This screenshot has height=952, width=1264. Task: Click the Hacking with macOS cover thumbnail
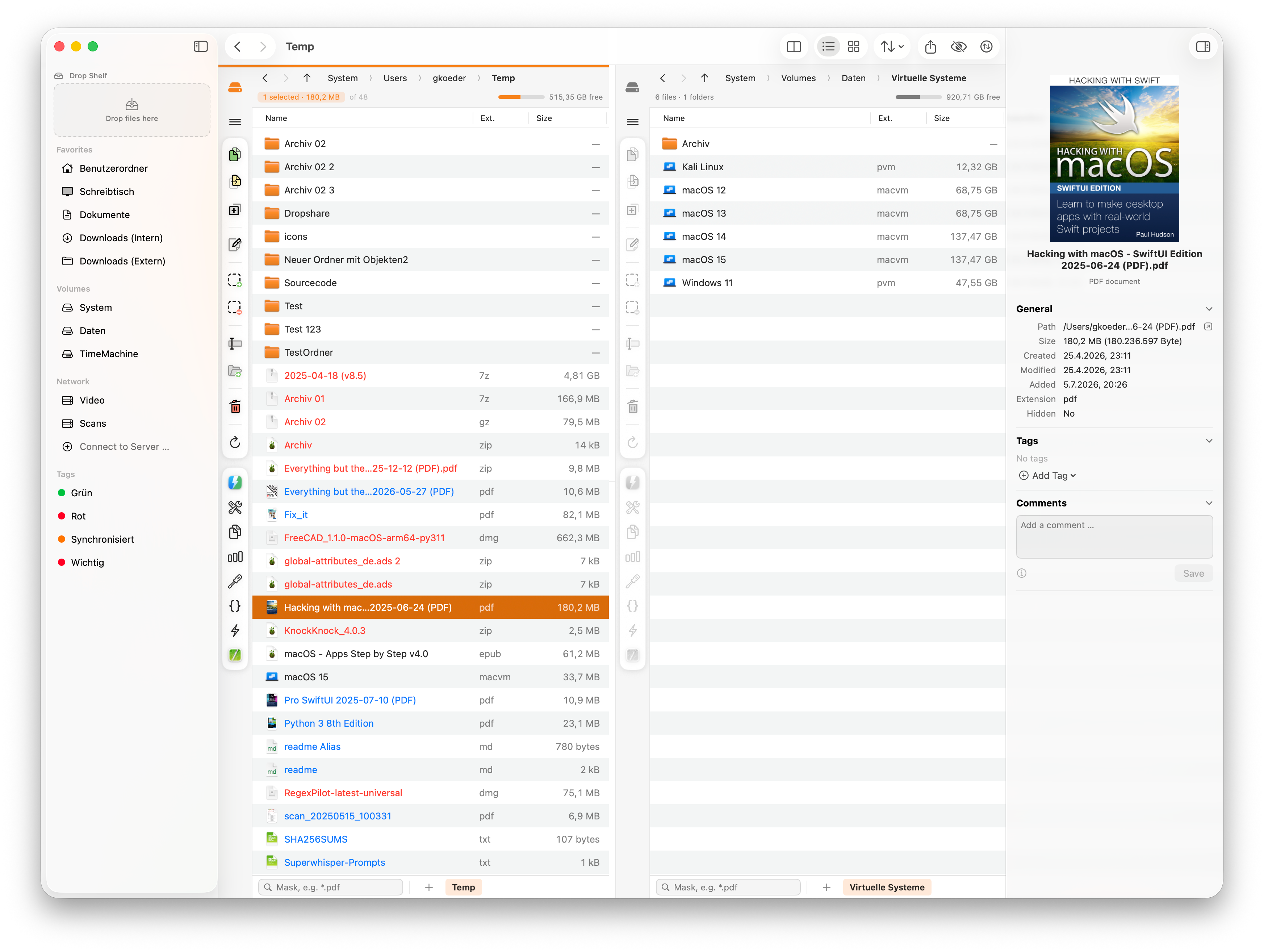point(1114,158)
